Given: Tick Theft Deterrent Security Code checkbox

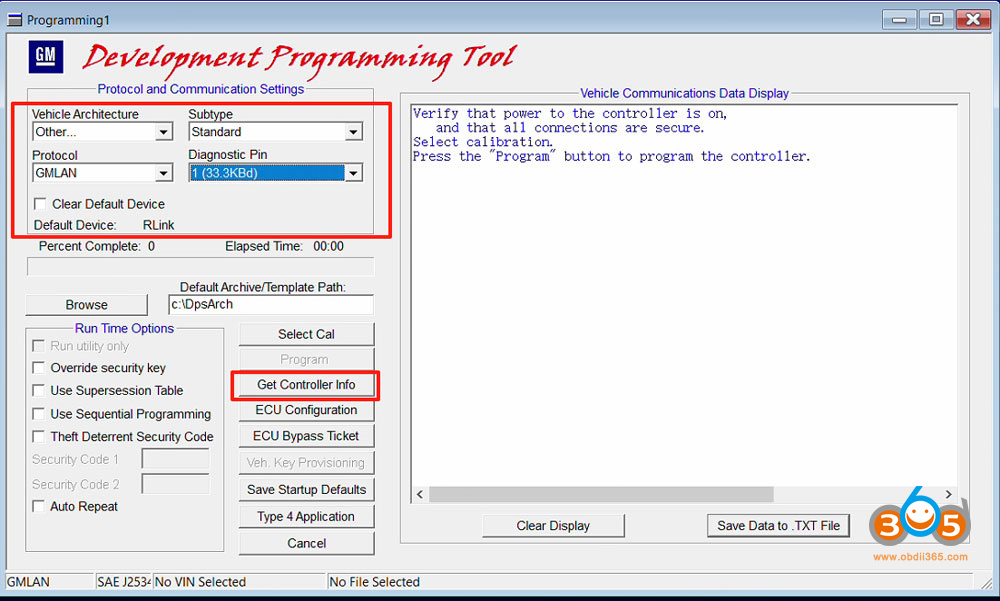Looking at the screenshot, I should pos(40,437).
